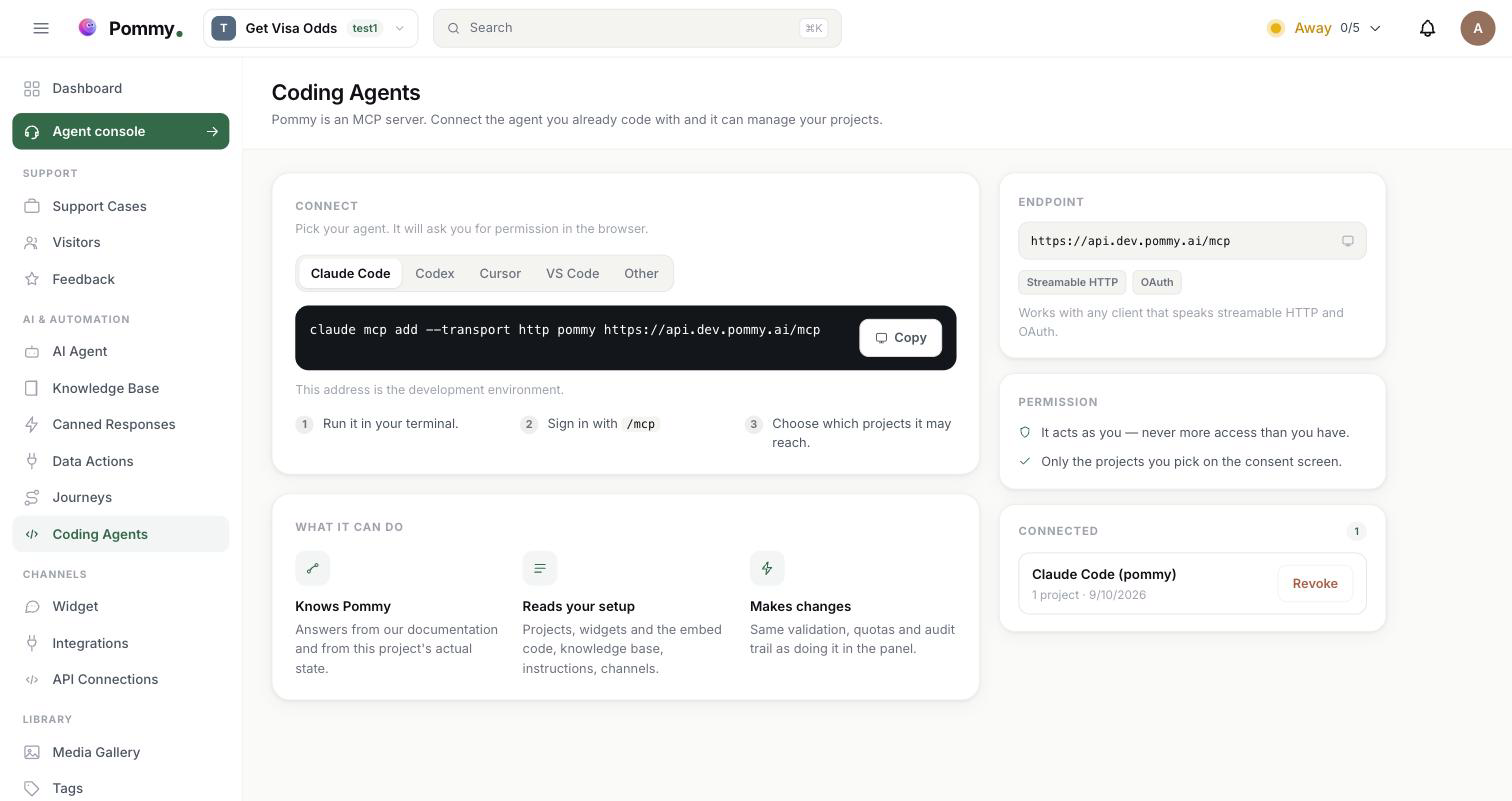Open the notifications bell
1512x801 pixels.
tap(1427, 28)
